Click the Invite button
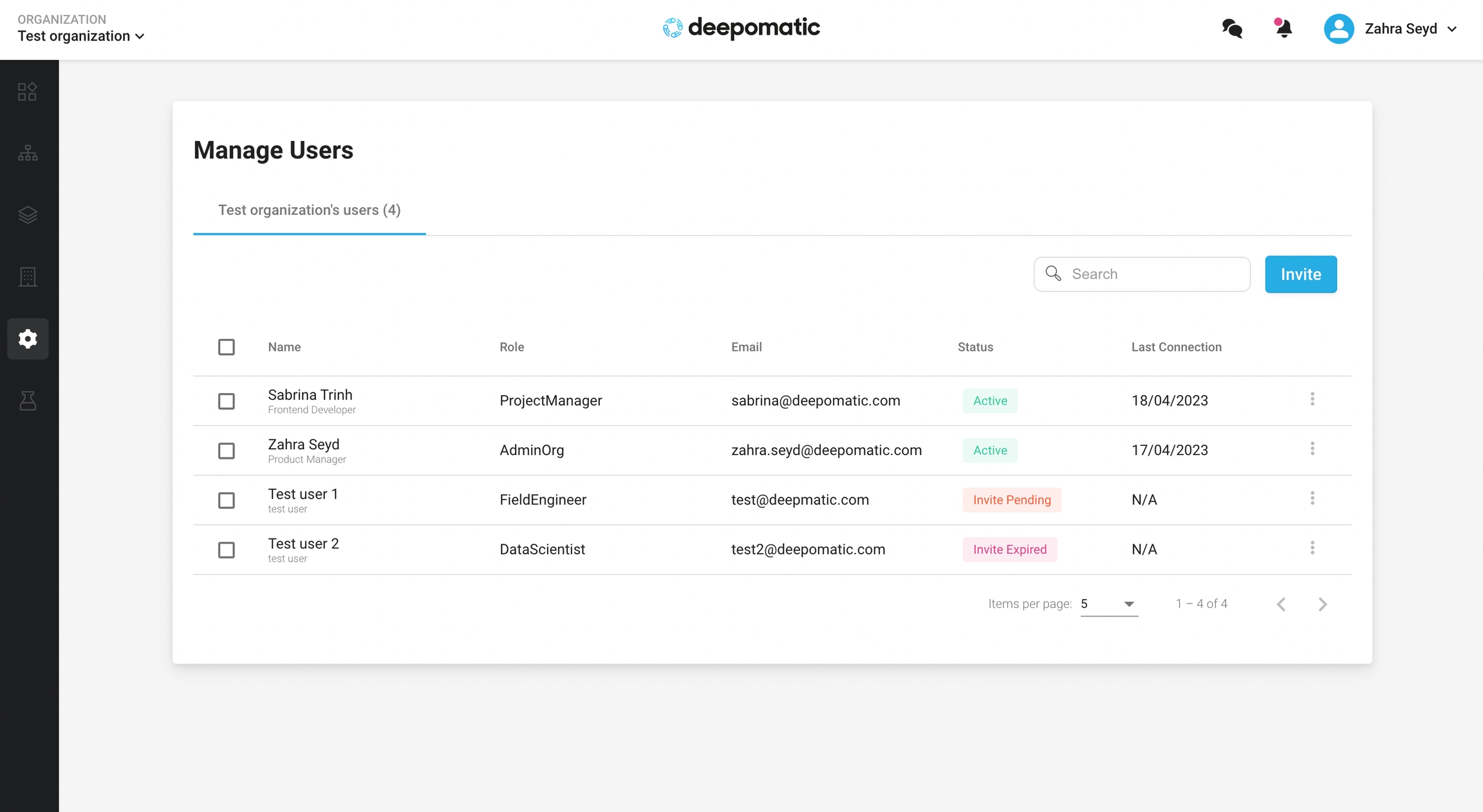This screenshot has width=1483, height=812. click(1300, 274)
